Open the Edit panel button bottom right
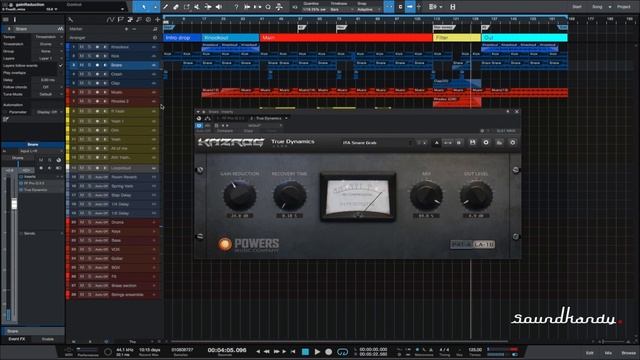 click(x=590, y=353)
